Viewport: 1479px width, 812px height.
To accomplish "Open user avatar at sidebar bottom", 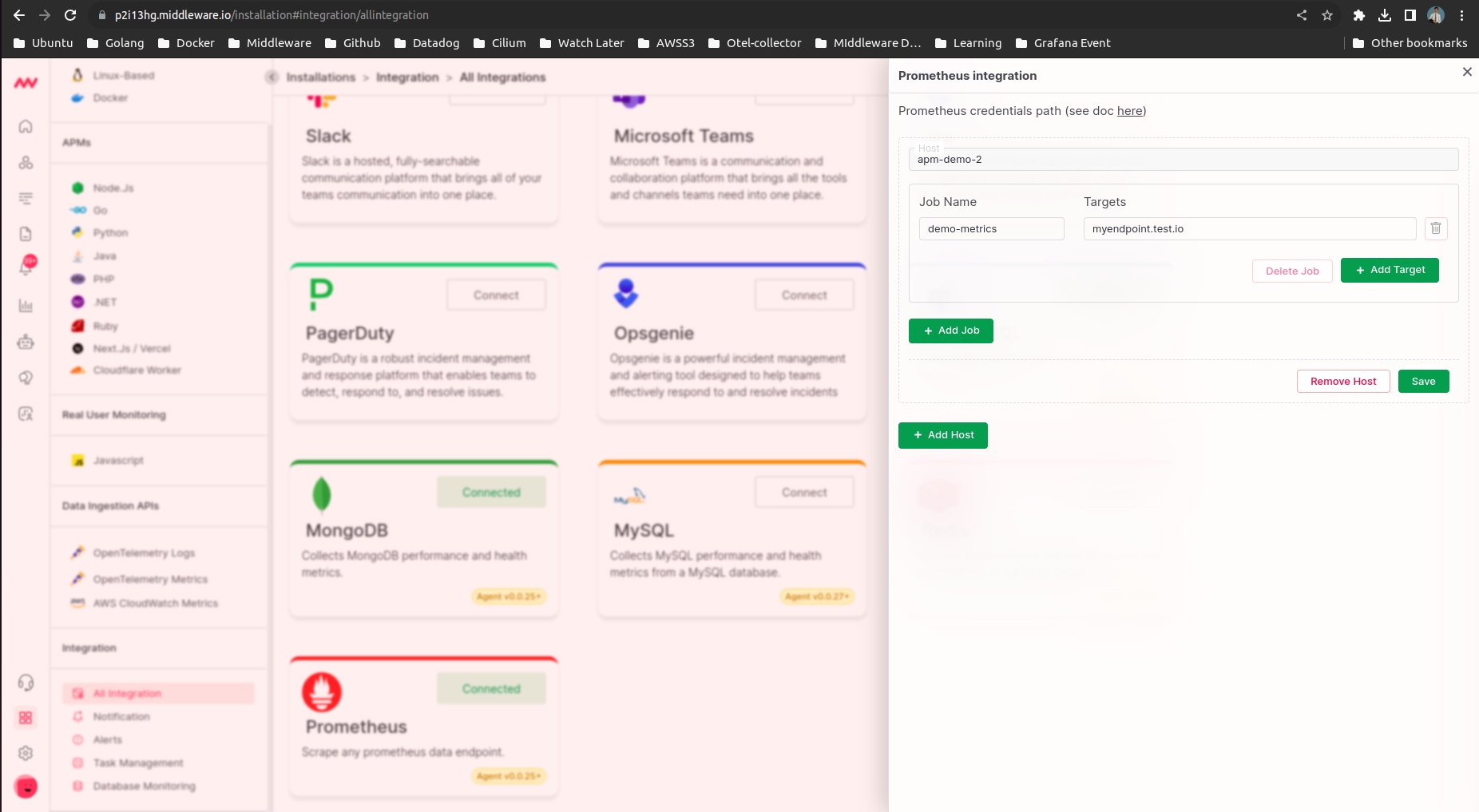I will (26, 786).
